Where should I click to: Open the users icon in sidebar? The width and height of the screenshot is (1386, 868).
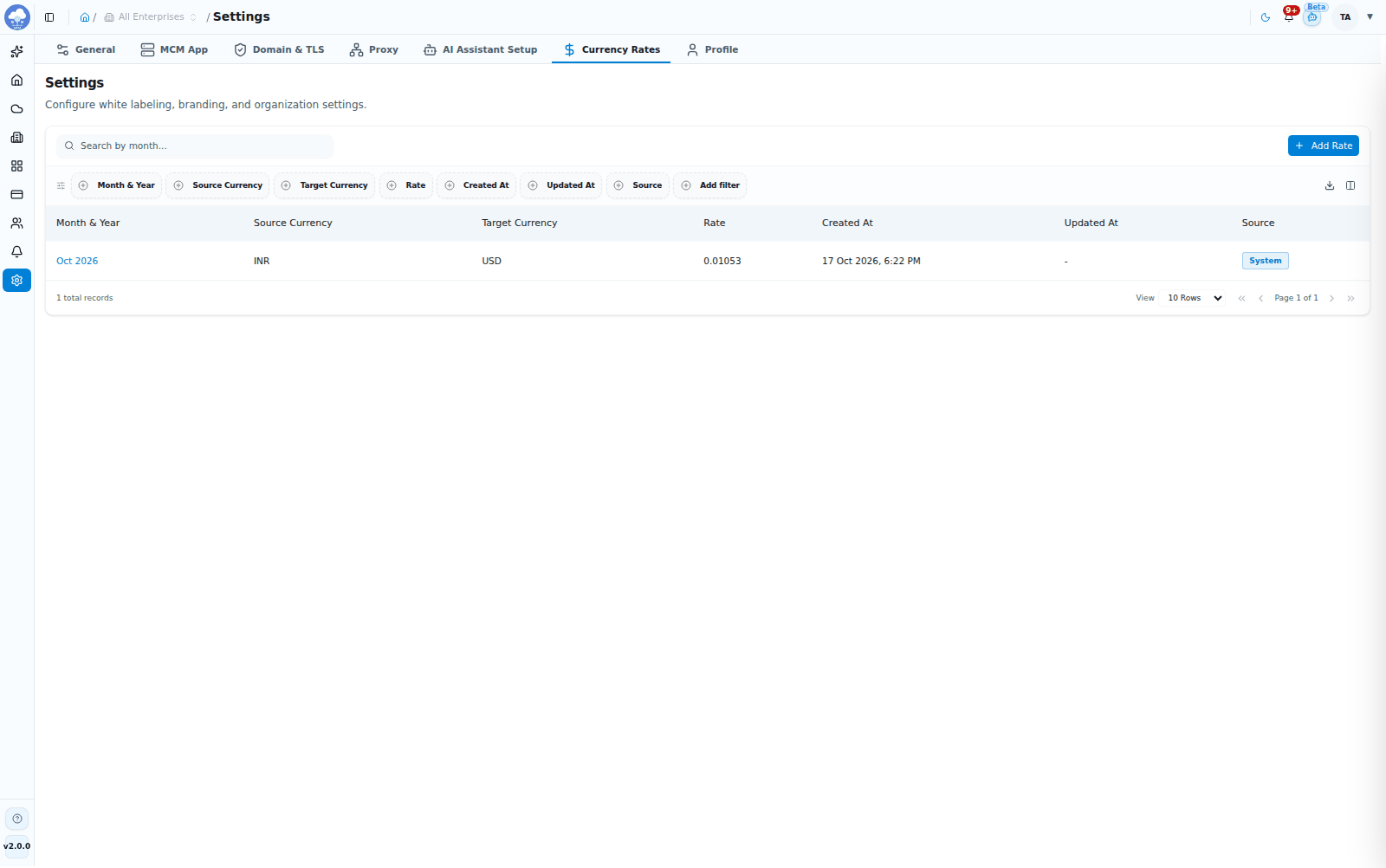pos(16,223)
